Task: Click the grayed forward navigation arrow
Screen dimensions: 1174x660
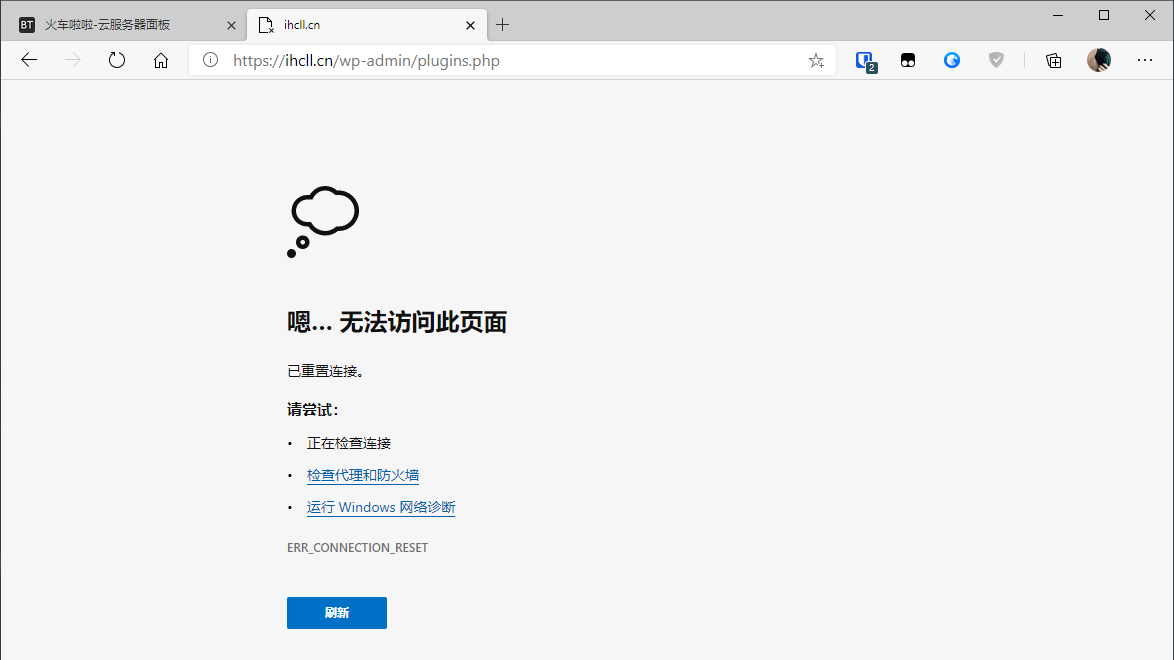Action: pyautogui.click(x=72, y=60)
